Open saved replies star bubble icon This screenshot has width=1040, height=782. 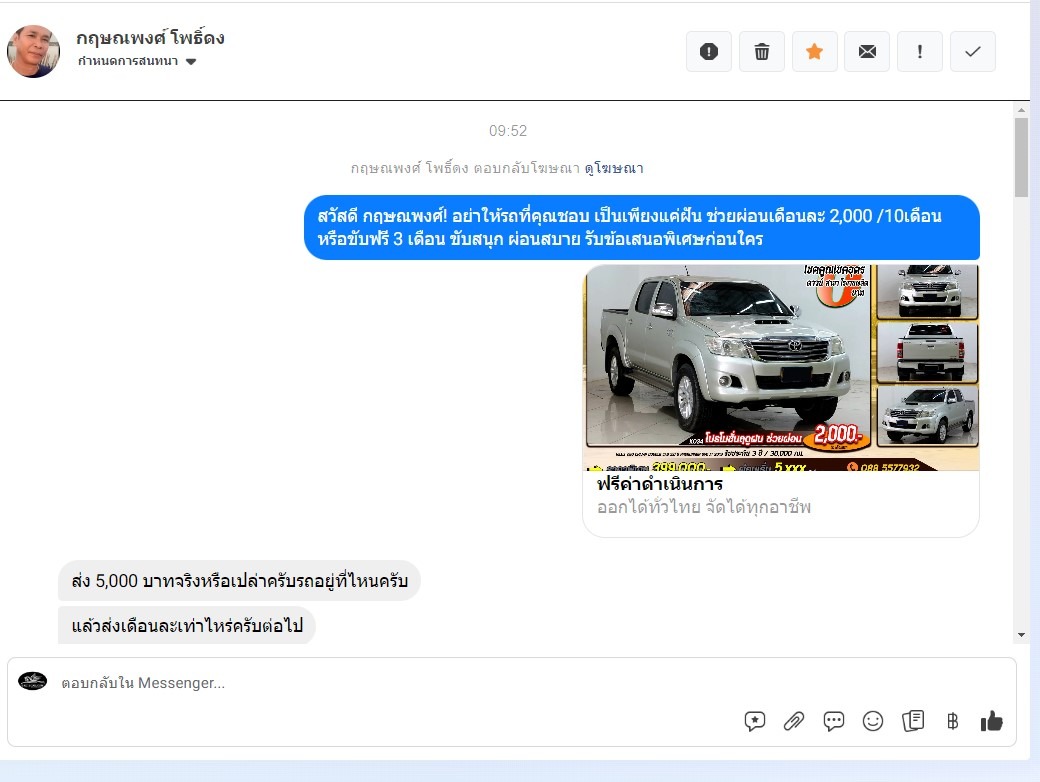755,721
